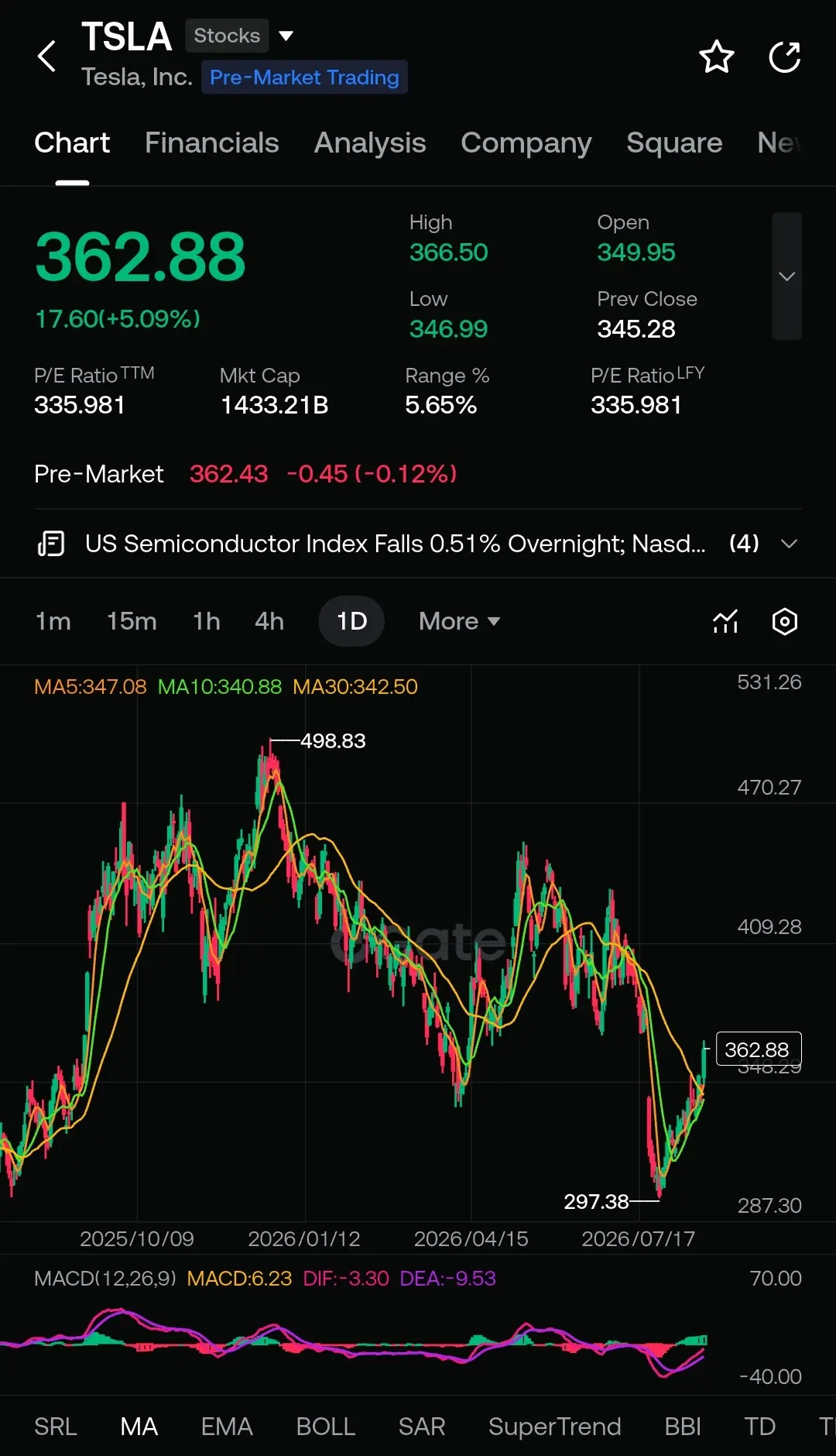Image resolution: width=836 pixels, height=1456 pixels.
Task: Tap the 2026/01/12 date axis label
Action: click(x=304, y=1239)
